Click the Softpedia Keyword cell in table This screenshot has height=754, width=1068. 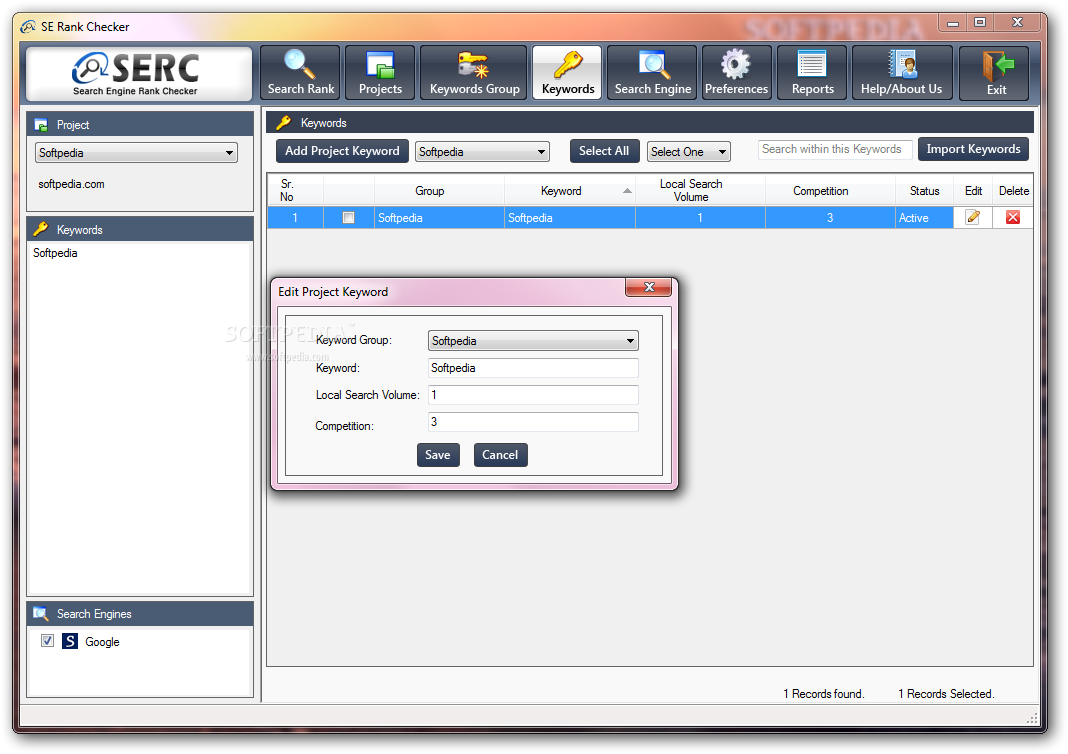tap(569, 218)
